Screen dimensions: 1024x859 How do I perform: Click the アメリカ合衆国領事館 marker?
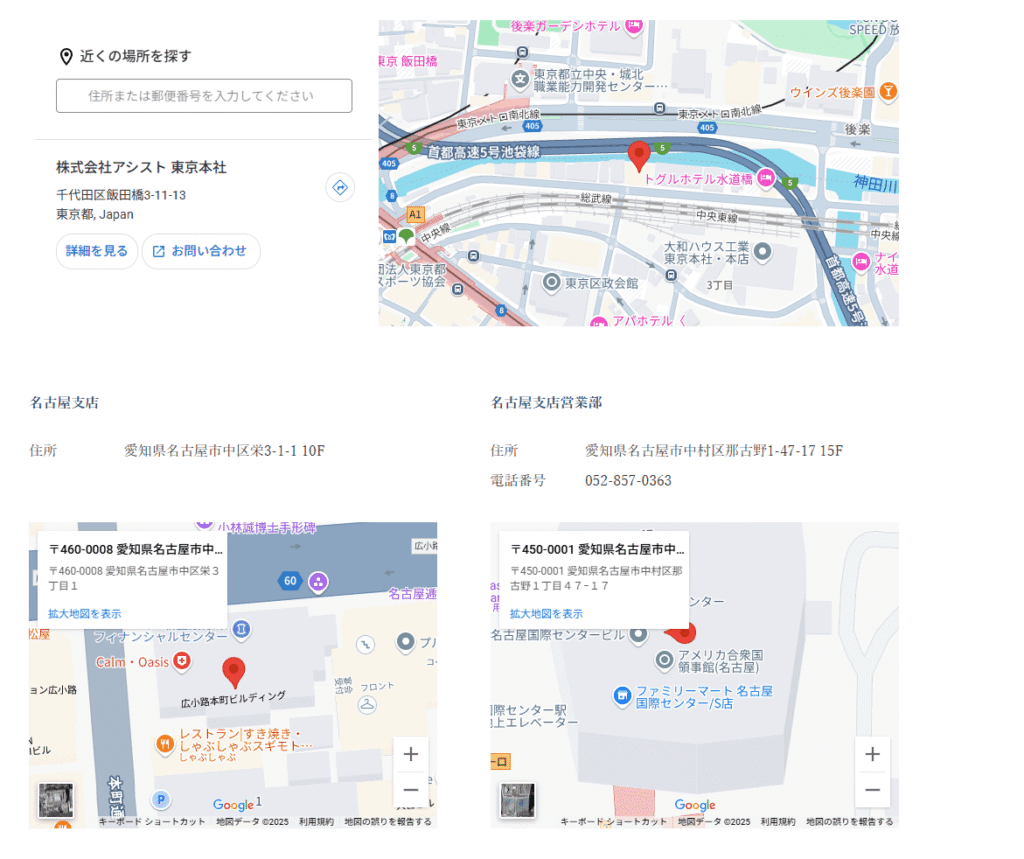click(664, 660)
